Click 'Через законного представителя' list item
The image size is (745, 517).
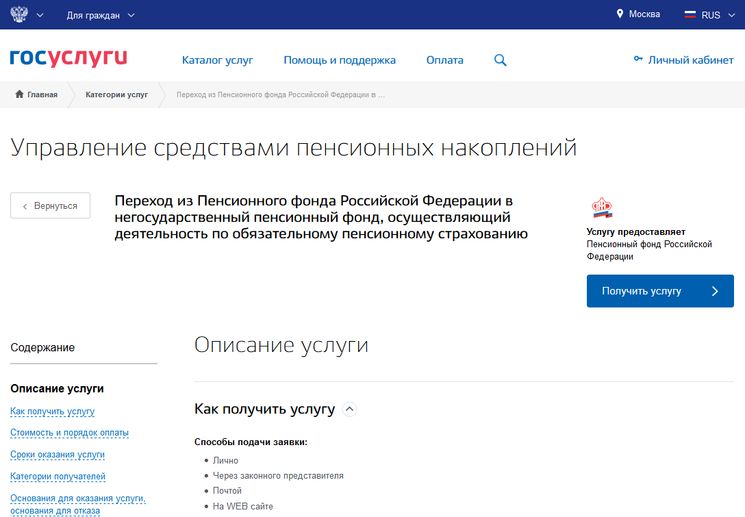[x=278, y=476]
